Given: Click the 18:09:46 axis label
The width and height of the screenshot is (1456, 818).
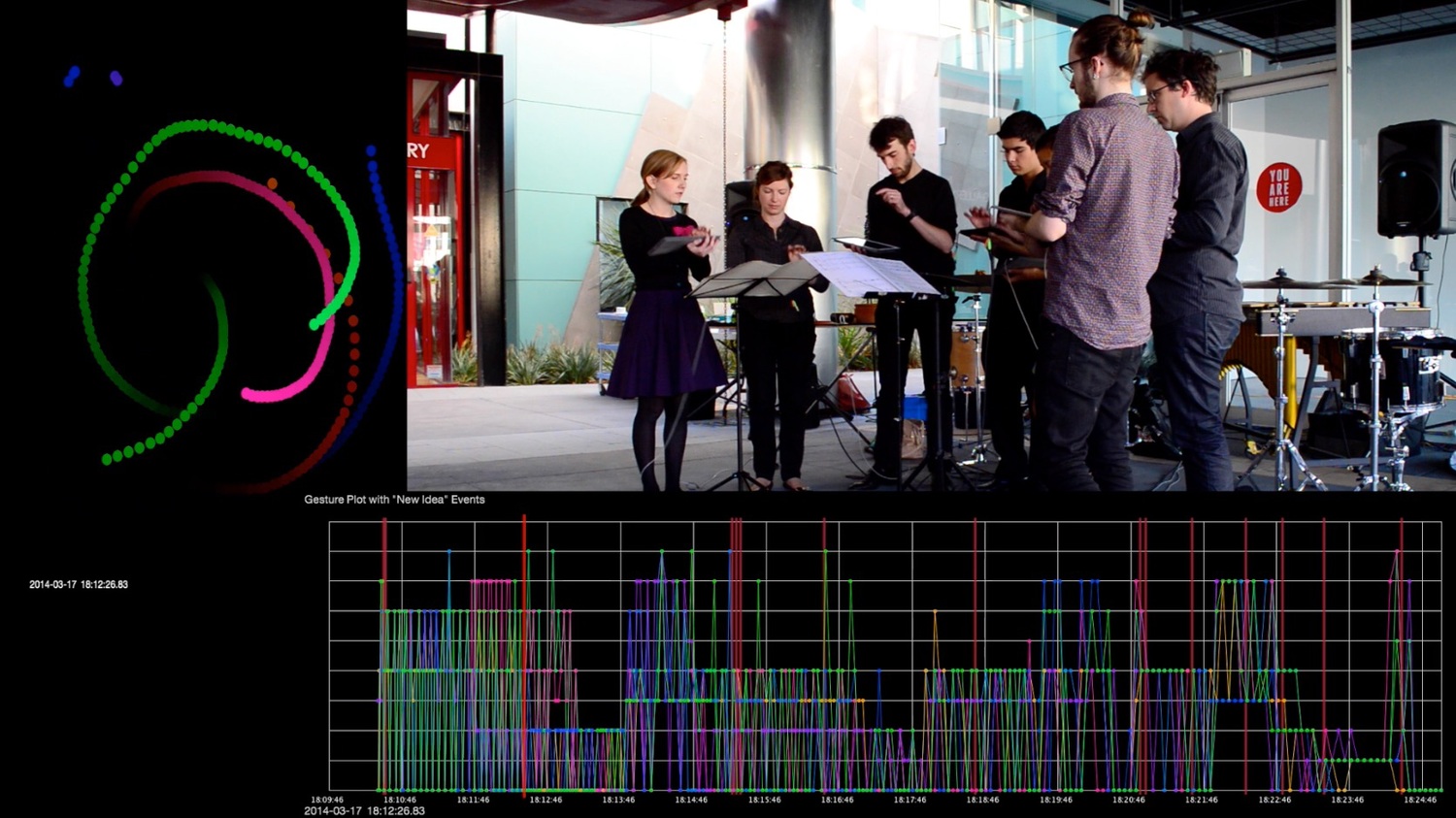Looking at the screenshot, I should [327, 801].
